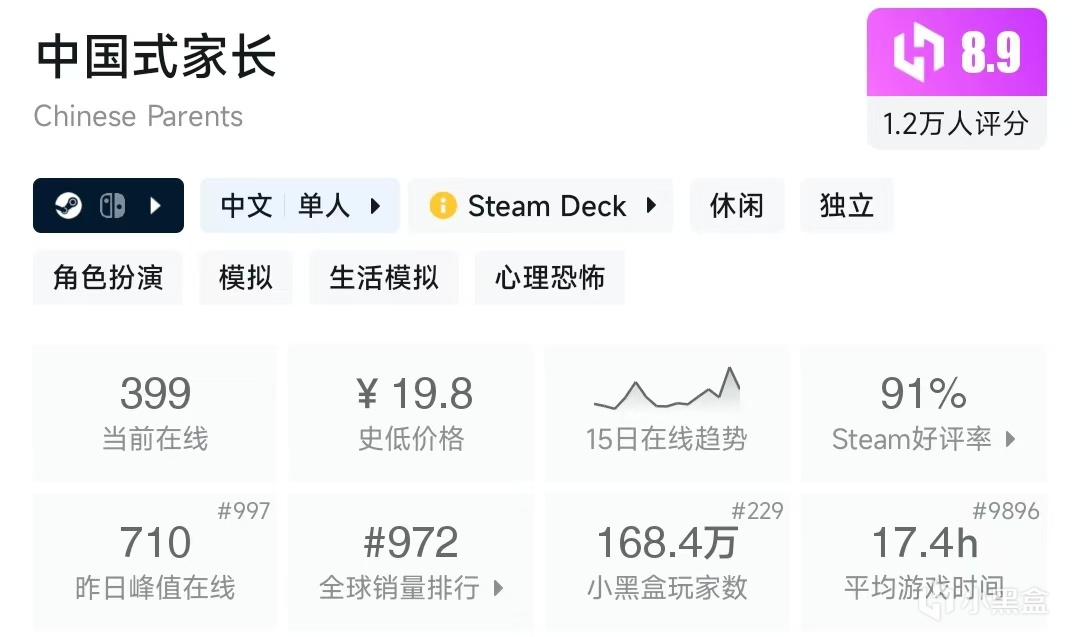Open the 全球销量排行 ranking arrow
This screenshot has height=637, width=1080.
click(x=498, y=588)
